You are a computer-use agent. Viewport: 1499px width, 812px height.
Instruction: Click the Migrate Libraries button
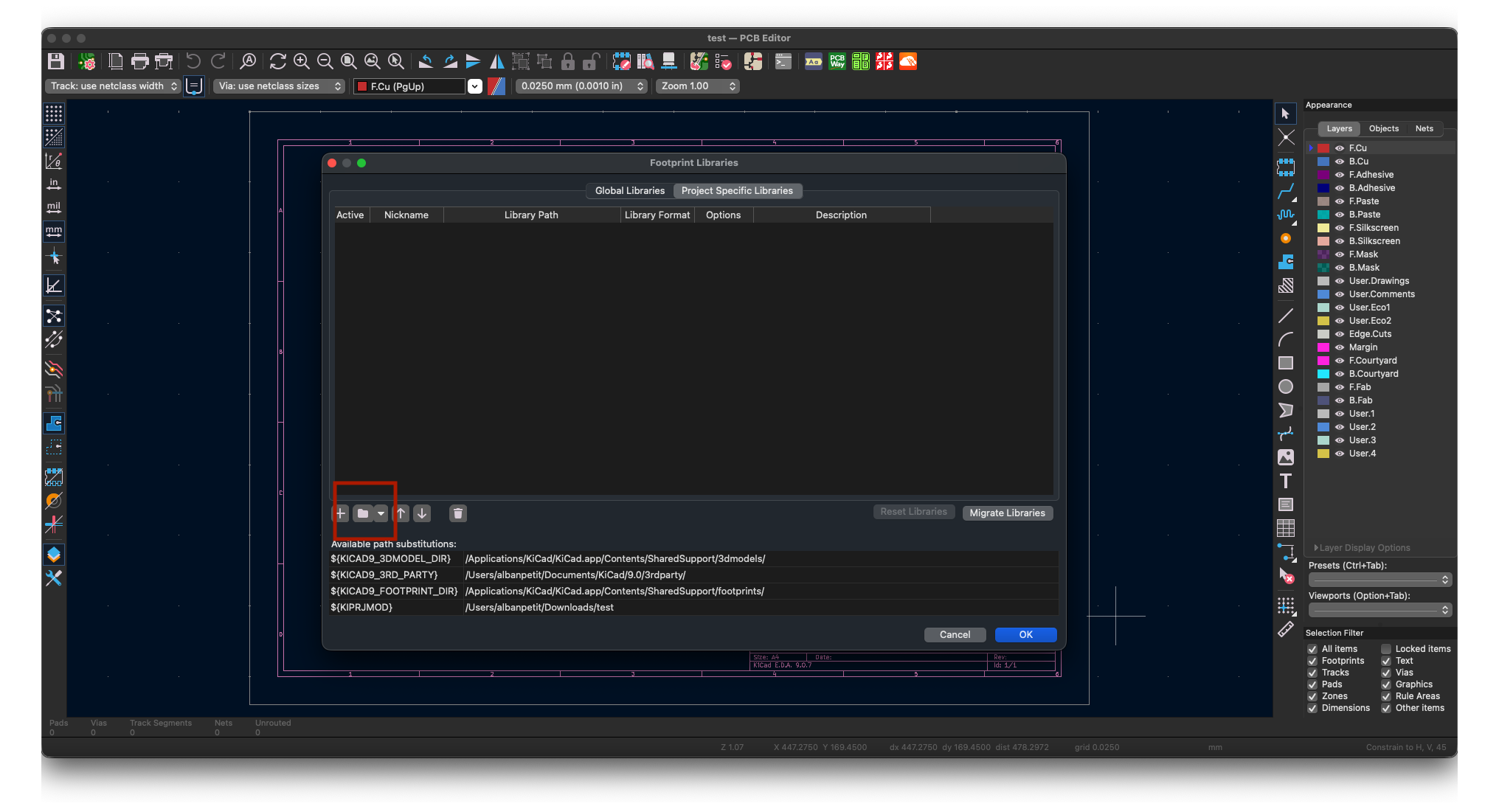(1007, 513)
